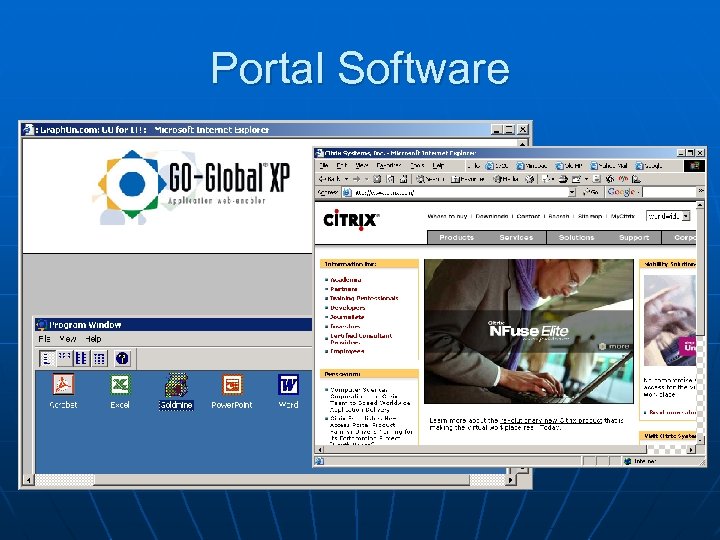
Task: Click the Contact link on Citrix page
Action: coord(528,216)
